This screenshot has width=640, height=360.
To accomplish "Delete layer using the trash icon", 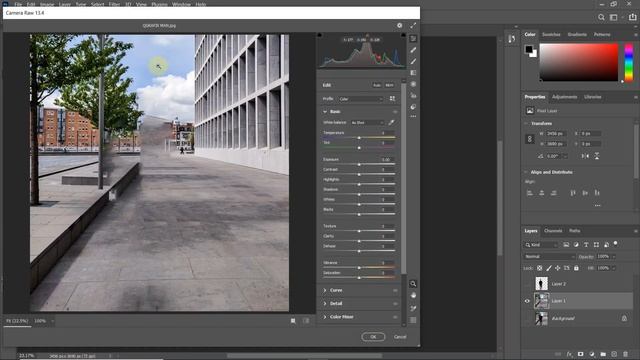I will coord(625,354).
